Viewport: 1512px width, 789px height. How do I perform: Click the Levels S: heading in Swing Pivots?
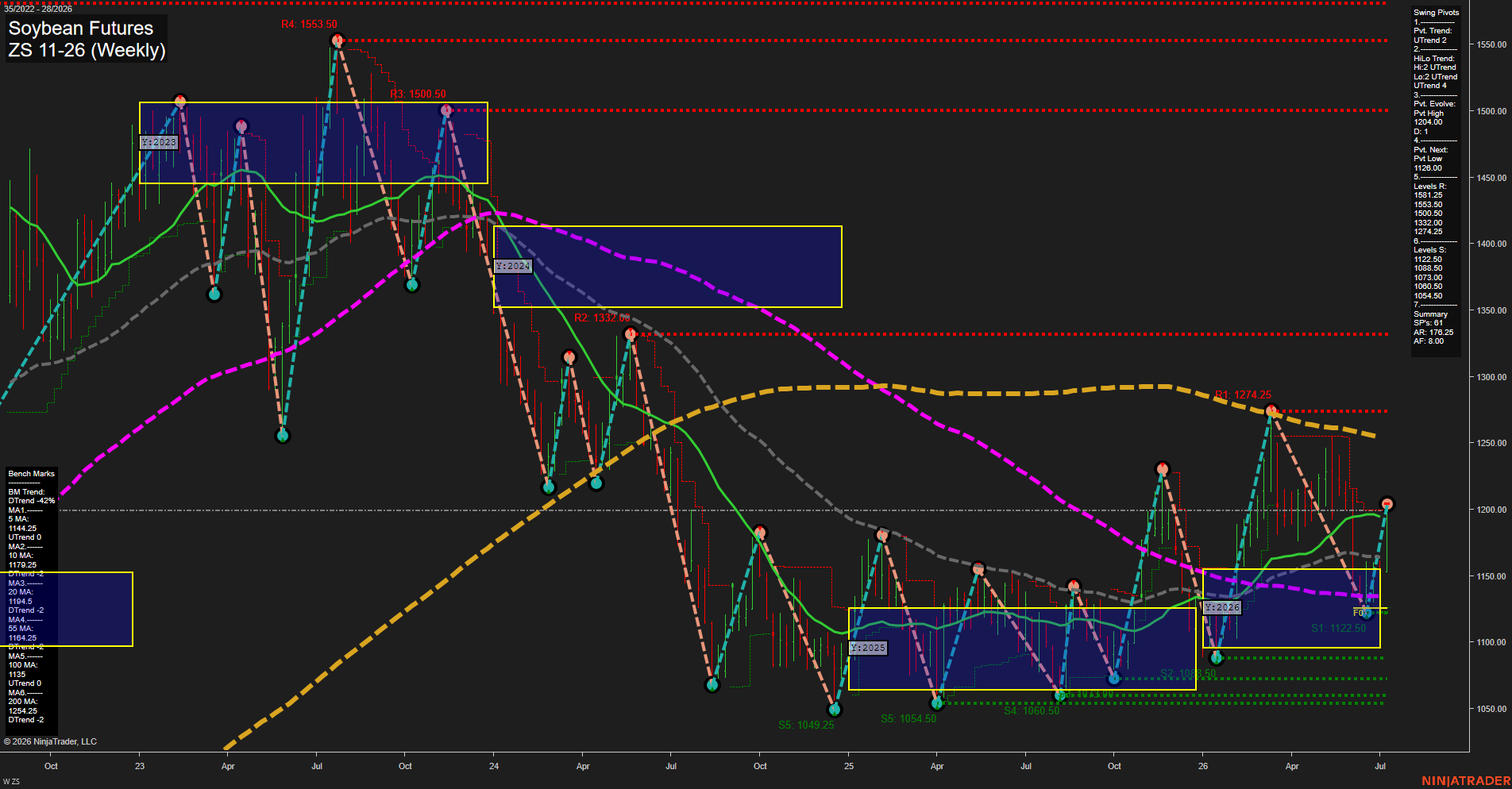tap(1429, 250)
